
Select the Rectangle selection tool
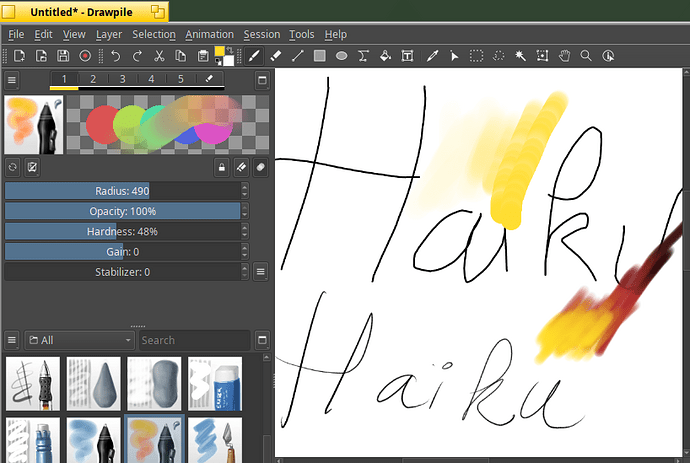476,56
